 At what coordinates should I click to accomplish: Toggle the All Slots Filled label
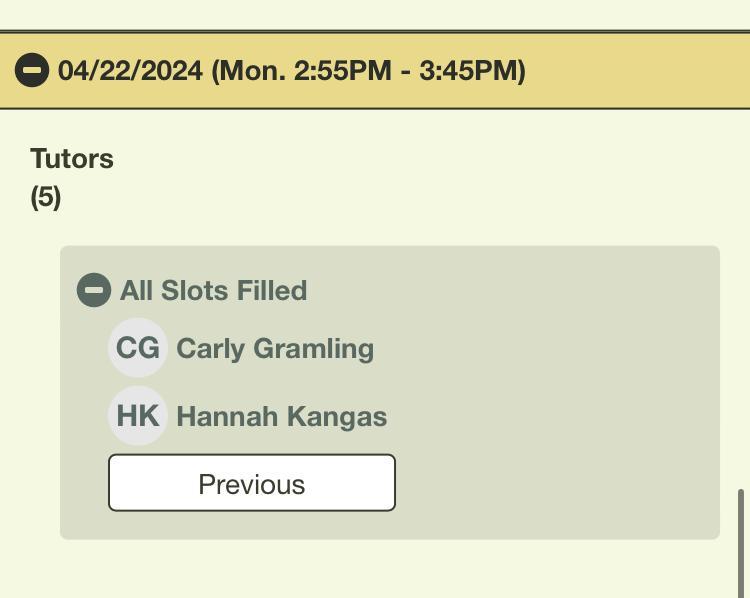pos(213,291)
